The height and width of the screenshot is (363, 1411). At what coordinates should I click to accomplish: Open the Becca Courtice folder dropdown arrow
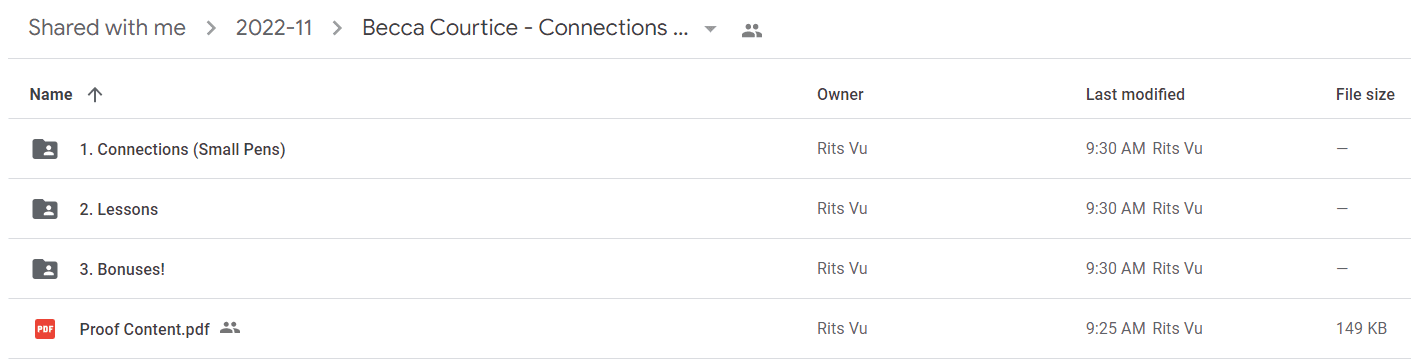pyautogui.click(x=710, y=29)
